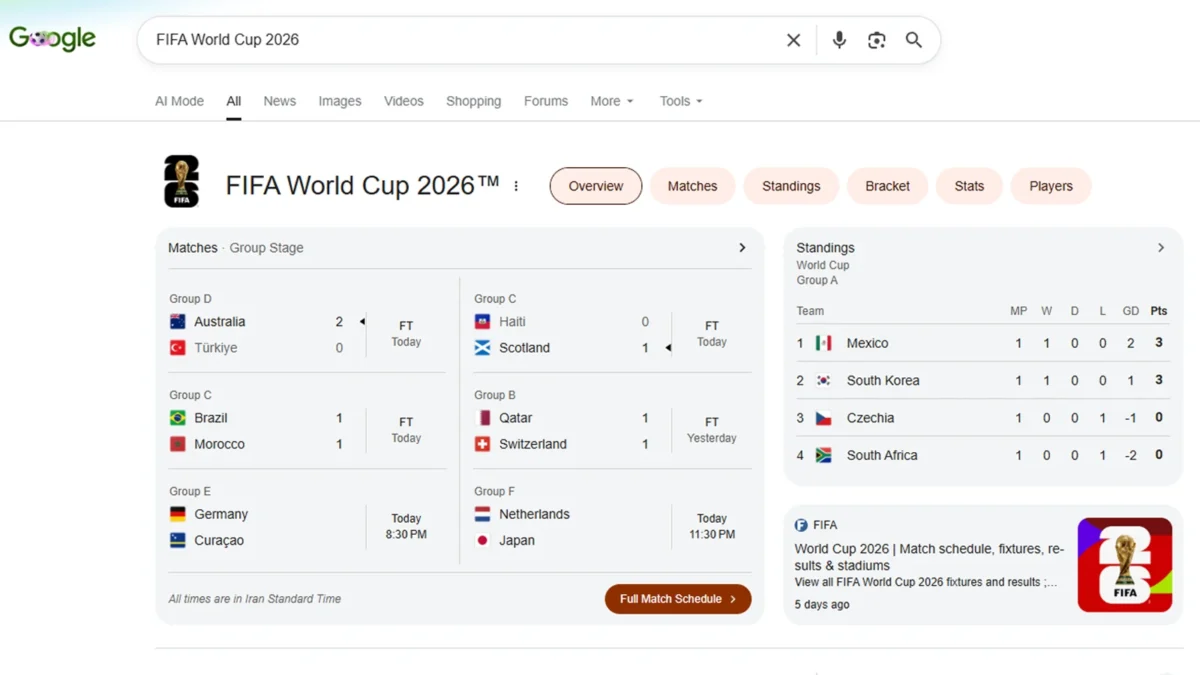The width and height of the screenshot is (1200, 675).
Task: Click the Full Match Schedule button
Action: [x=678, y=599]
